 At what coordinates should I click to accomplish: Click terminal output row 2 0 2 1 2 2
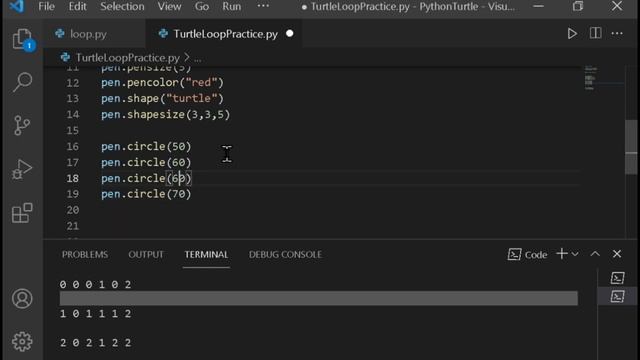(96, 342)
